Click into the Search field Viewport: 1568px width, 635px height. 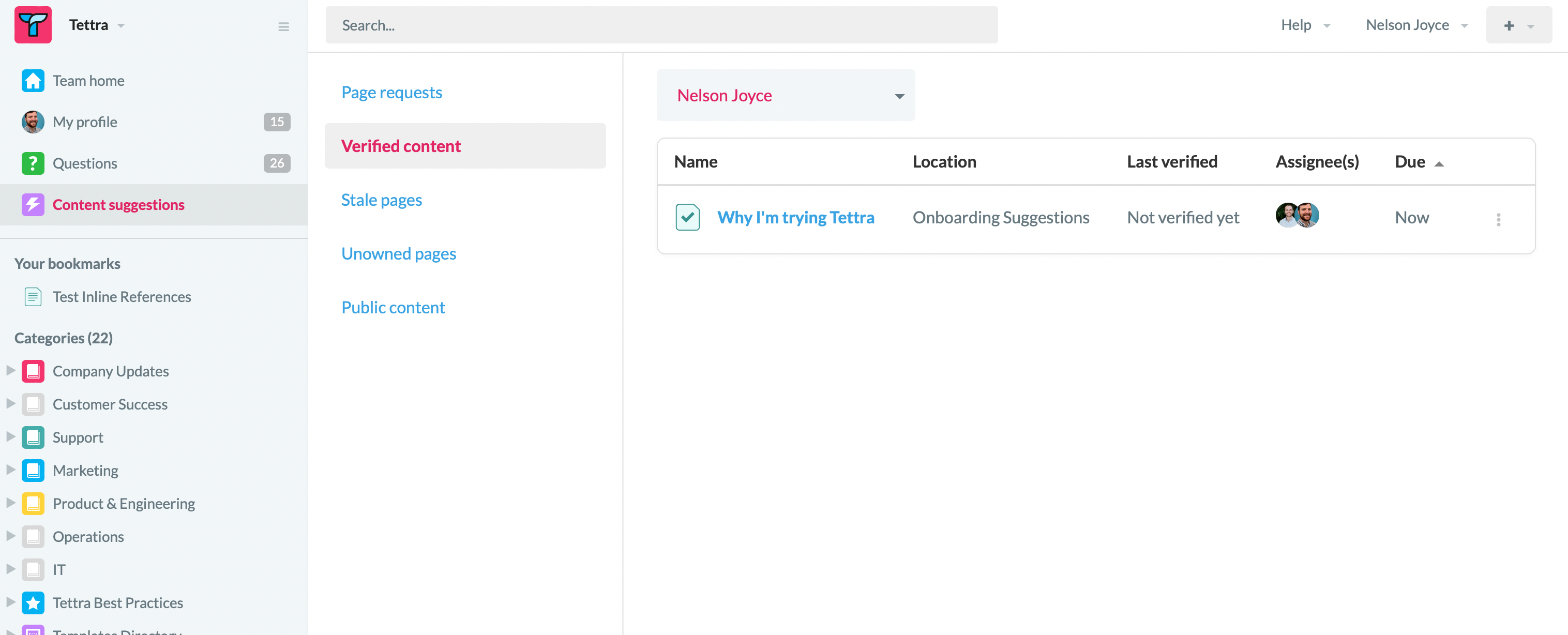pos(661,25)
